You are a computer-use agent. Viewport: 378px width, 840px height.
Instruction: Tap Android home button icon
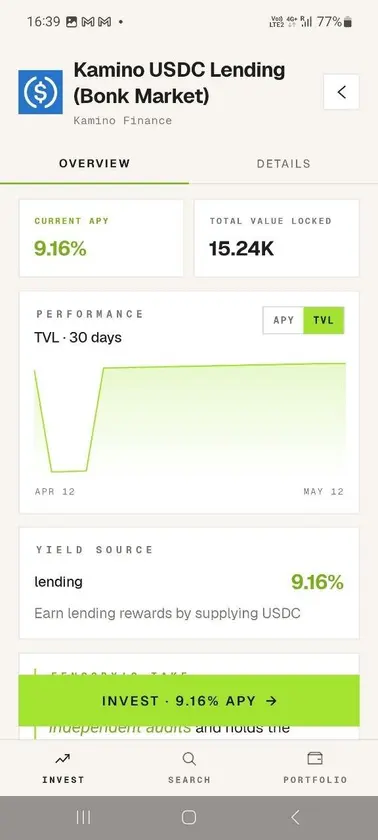tap(189, 817)
